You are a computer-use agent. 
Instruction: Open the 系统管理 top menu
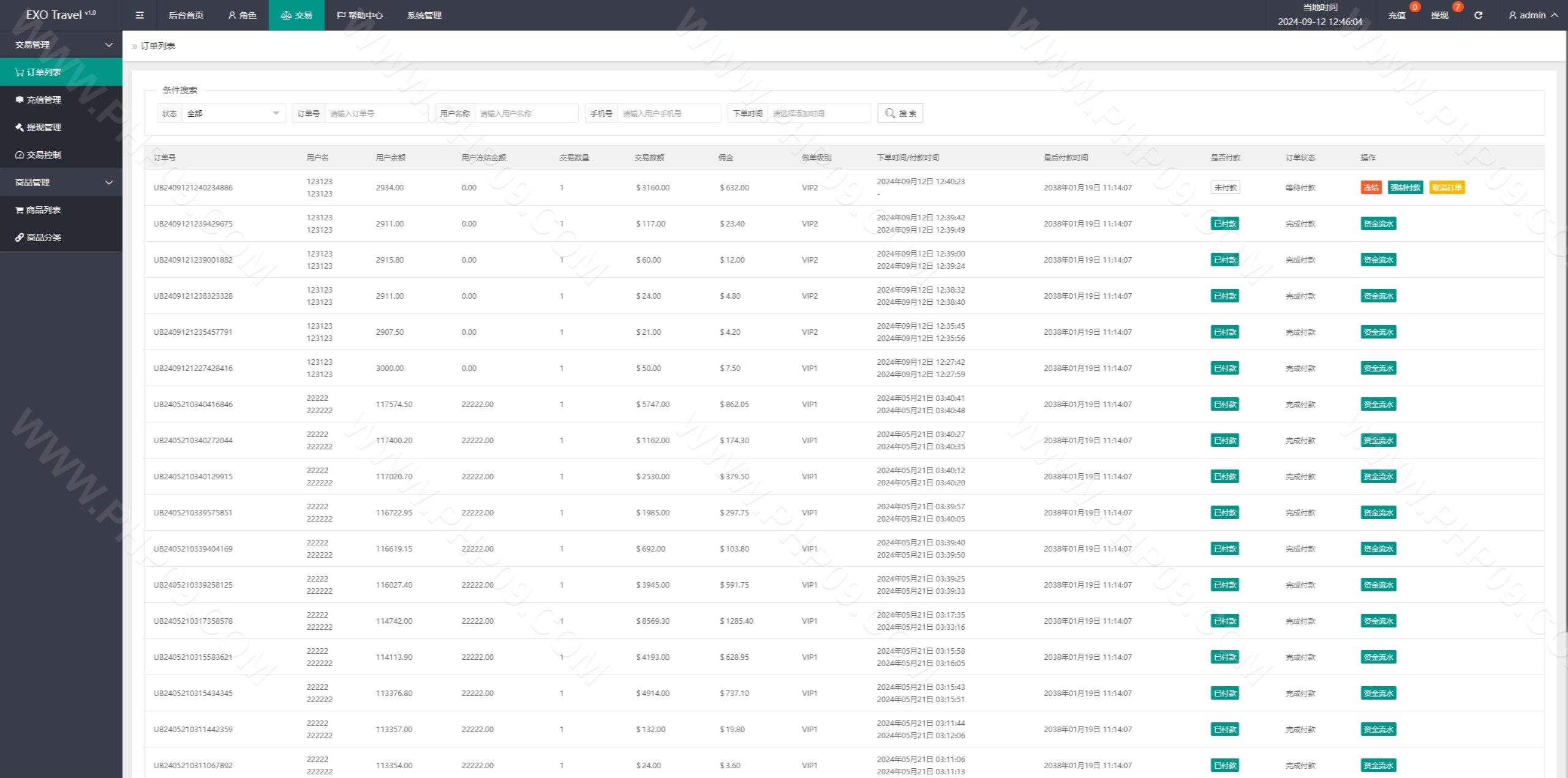424,15
